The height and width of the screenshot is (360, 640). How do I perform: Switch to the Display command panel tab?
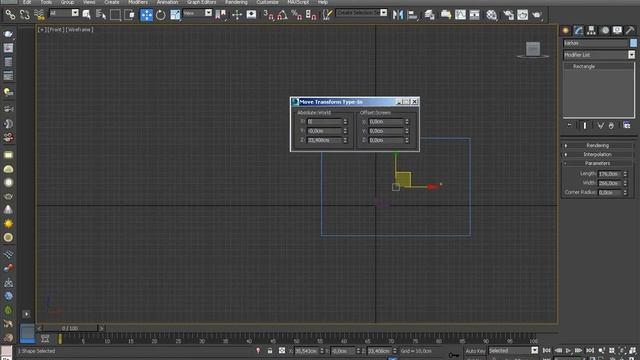click(x=617, y=30)
